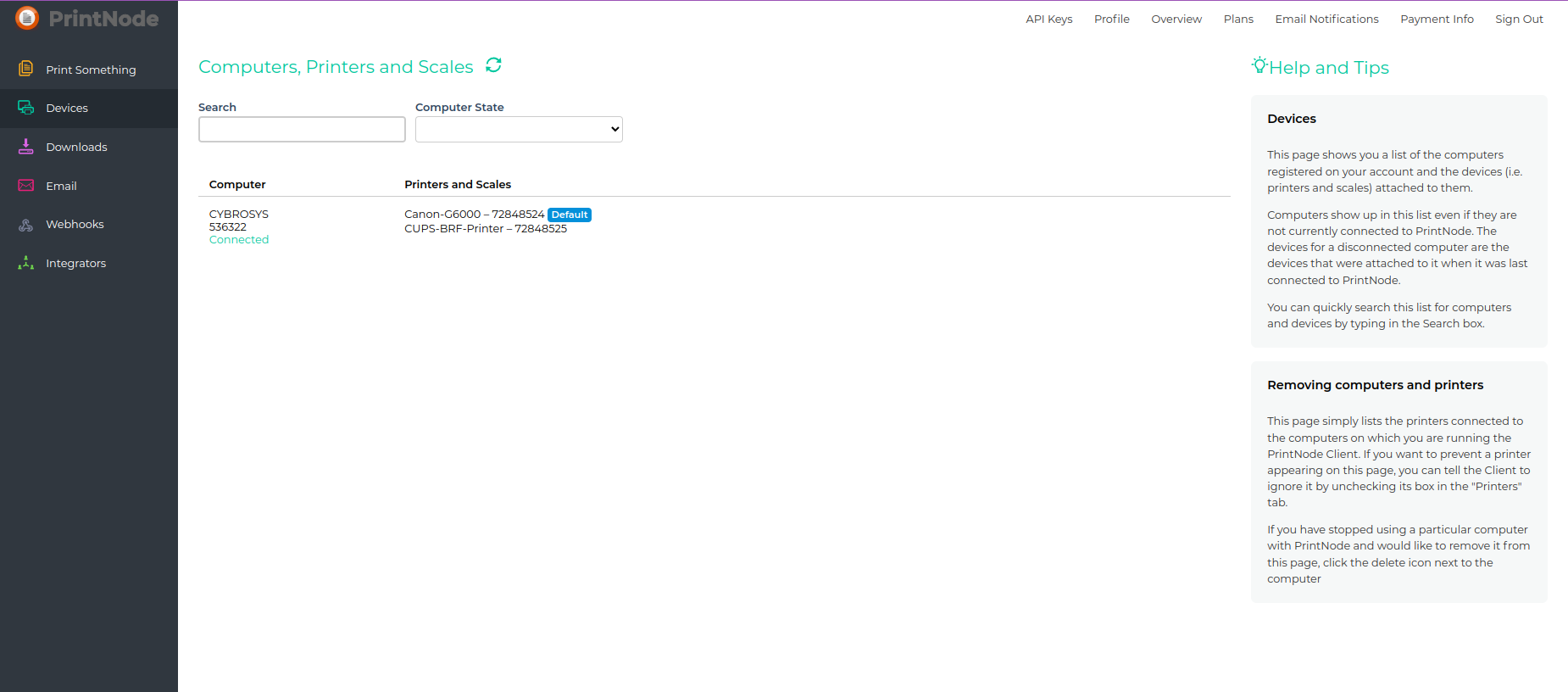Go to the Devices section

click(x=67, y=109)
